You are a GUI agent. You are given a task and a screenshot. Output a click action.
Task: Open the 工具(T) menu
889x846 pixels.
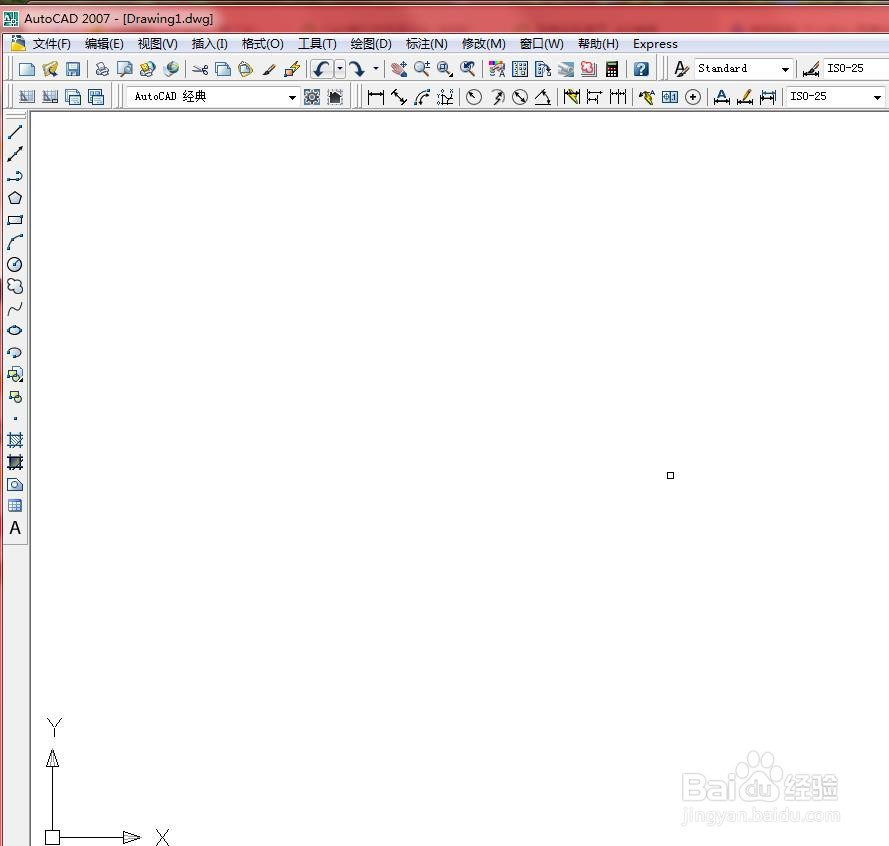click(317, 44)
